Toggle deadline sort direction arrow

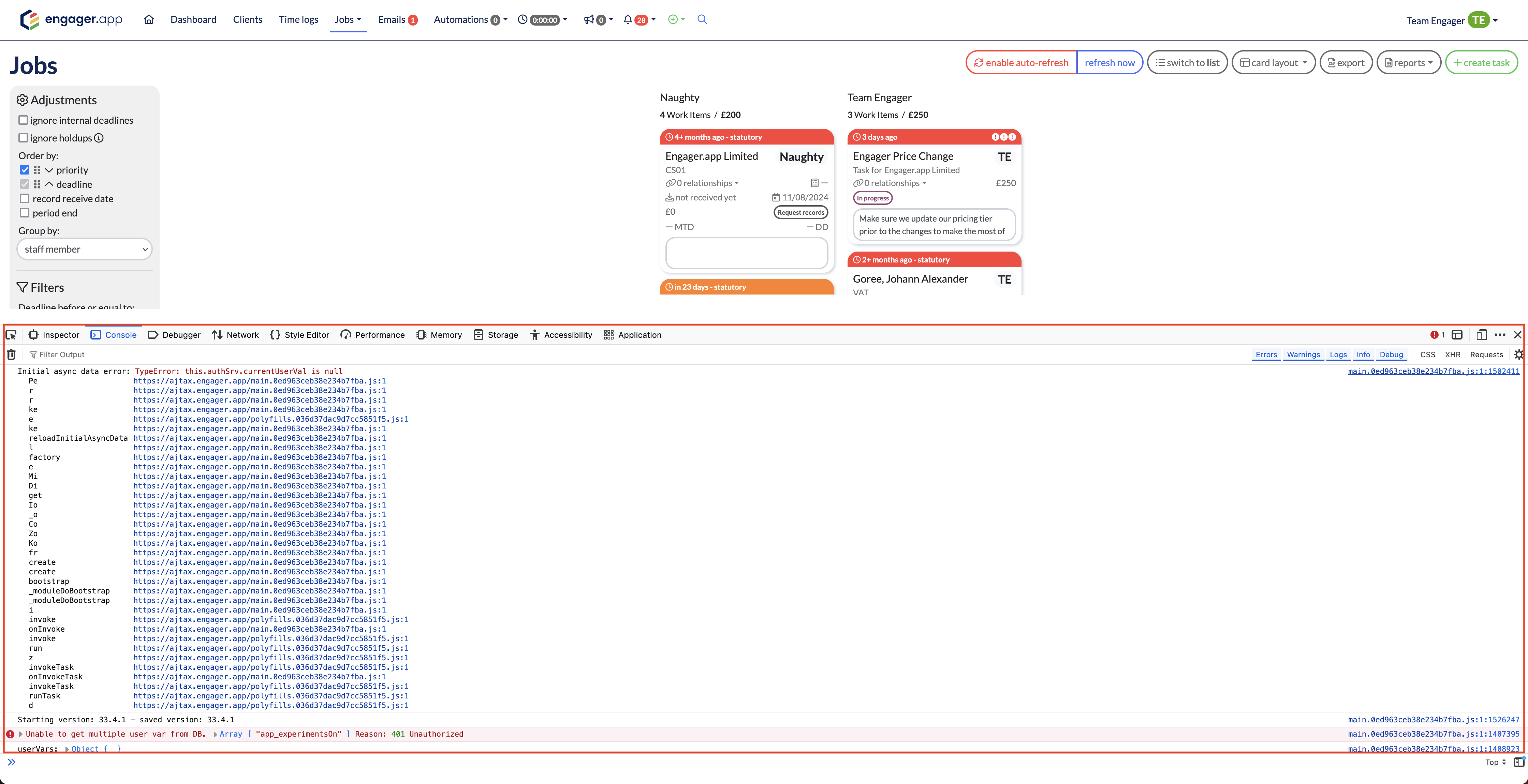(x=49, y=184)
